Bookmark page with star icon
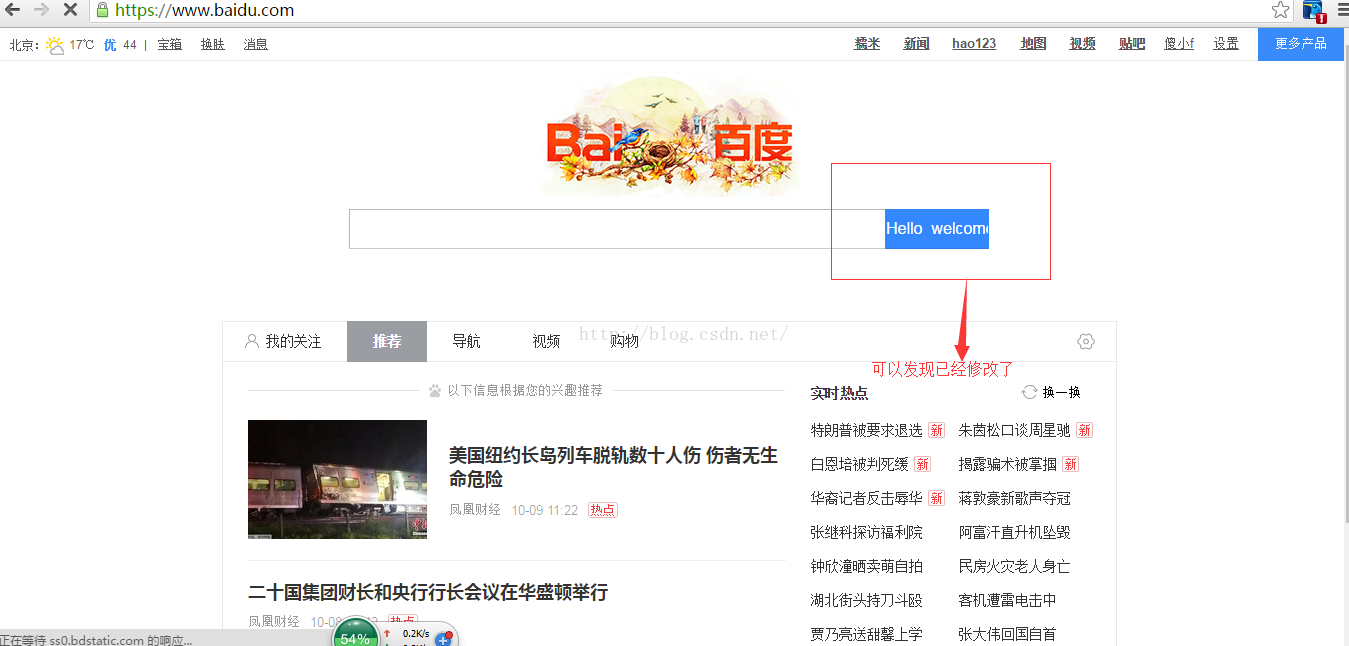This screenshot has width=1349, height=646. click(1280, 10)
